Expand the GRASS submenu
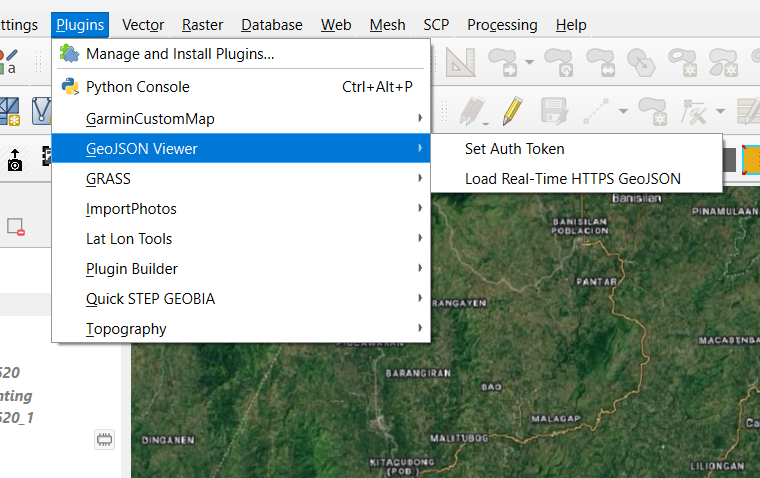The height and width of the screenshot is (478, 760). tap(241, 178)
